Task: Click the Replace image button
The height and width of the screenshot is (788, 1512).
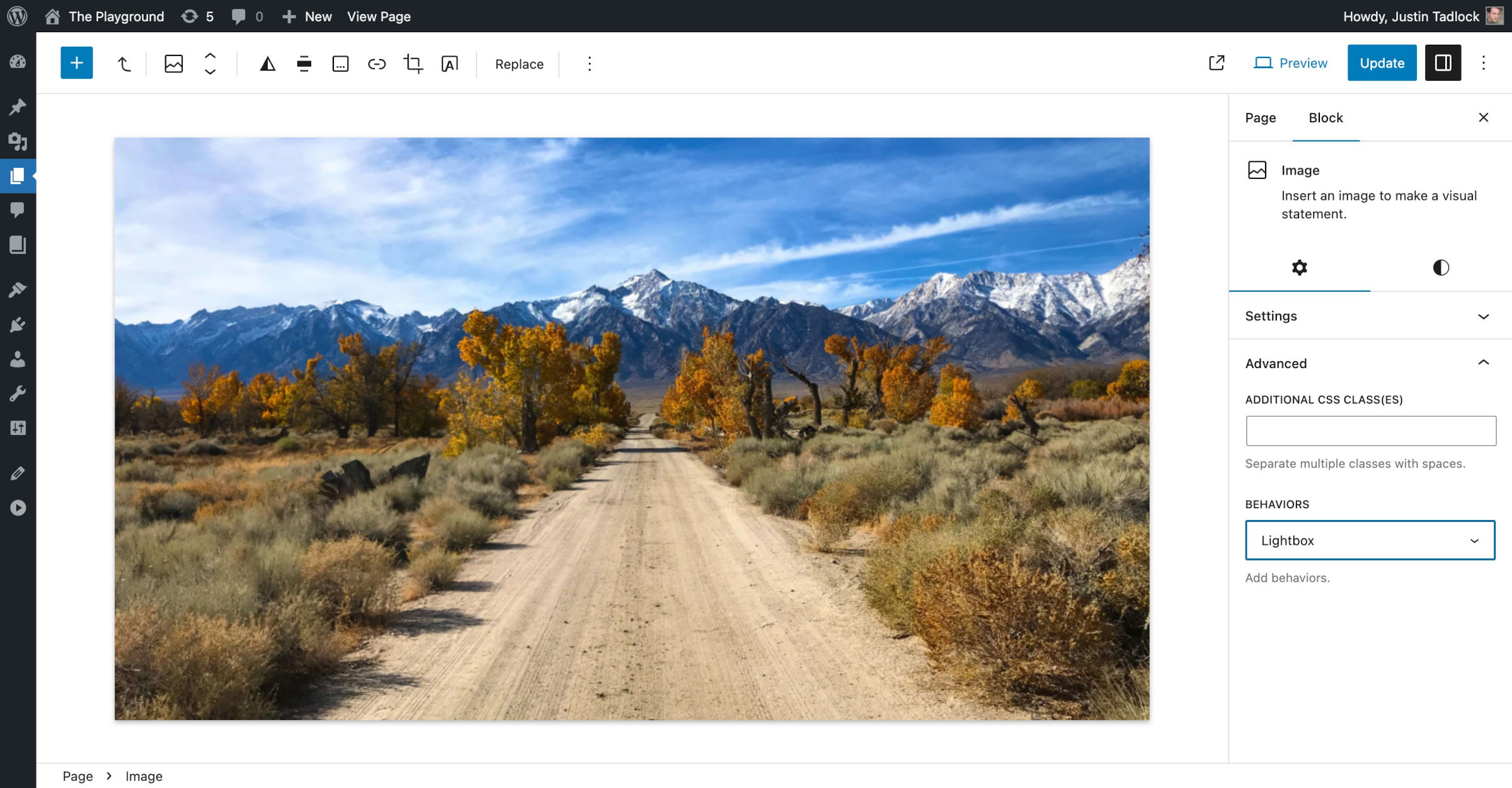Action: tap(519, 64)
